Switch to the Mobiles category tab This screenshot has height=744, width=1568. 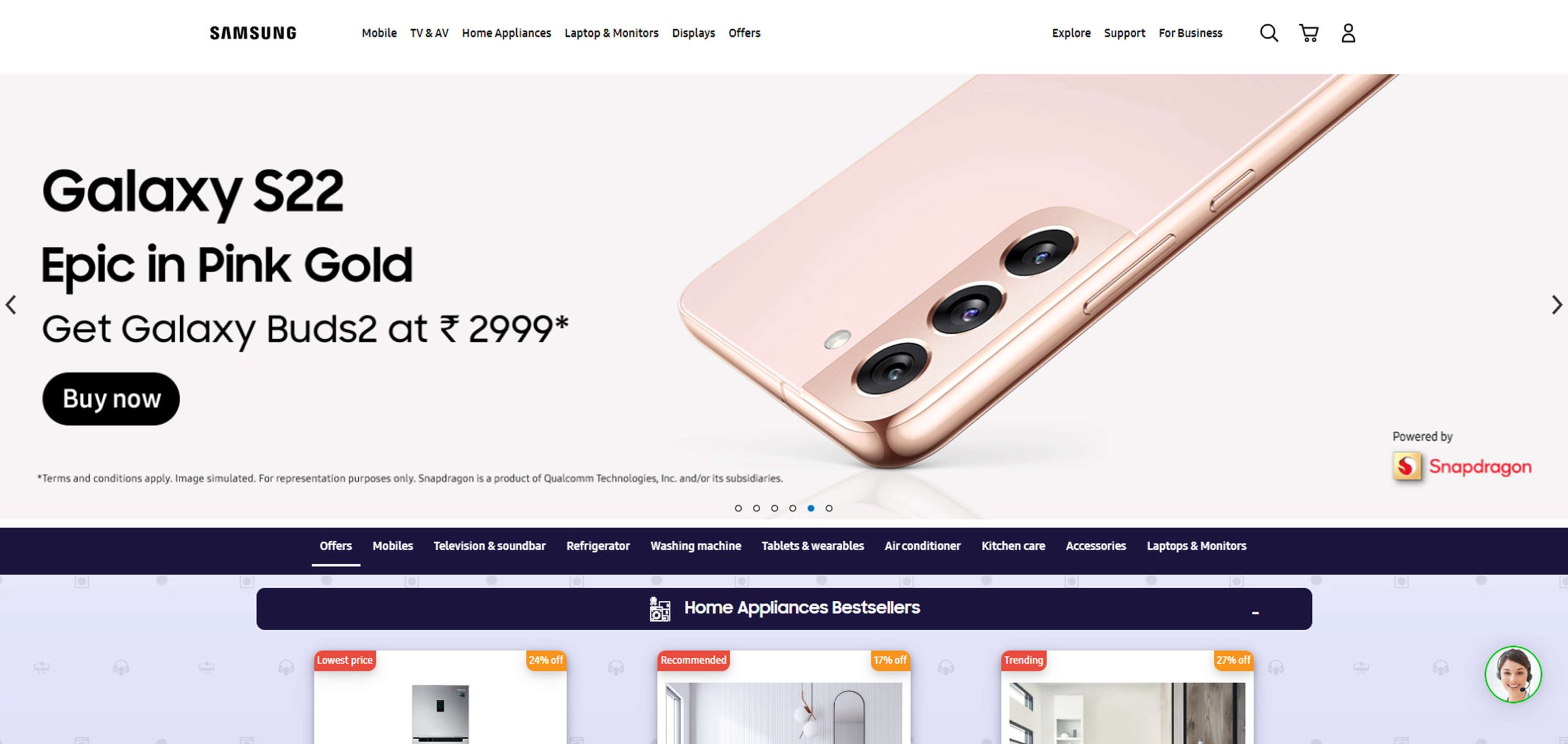[393, 546]
